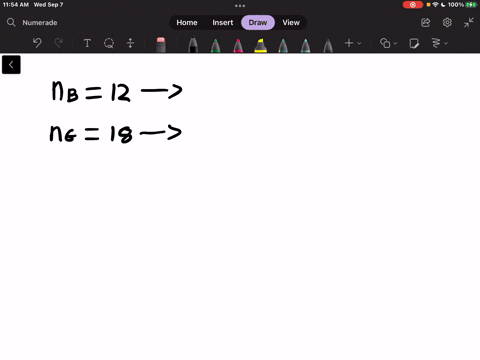Pick the light teal pen
The width and height of the screenshot is (480, 360).
[x=305, y=45]
